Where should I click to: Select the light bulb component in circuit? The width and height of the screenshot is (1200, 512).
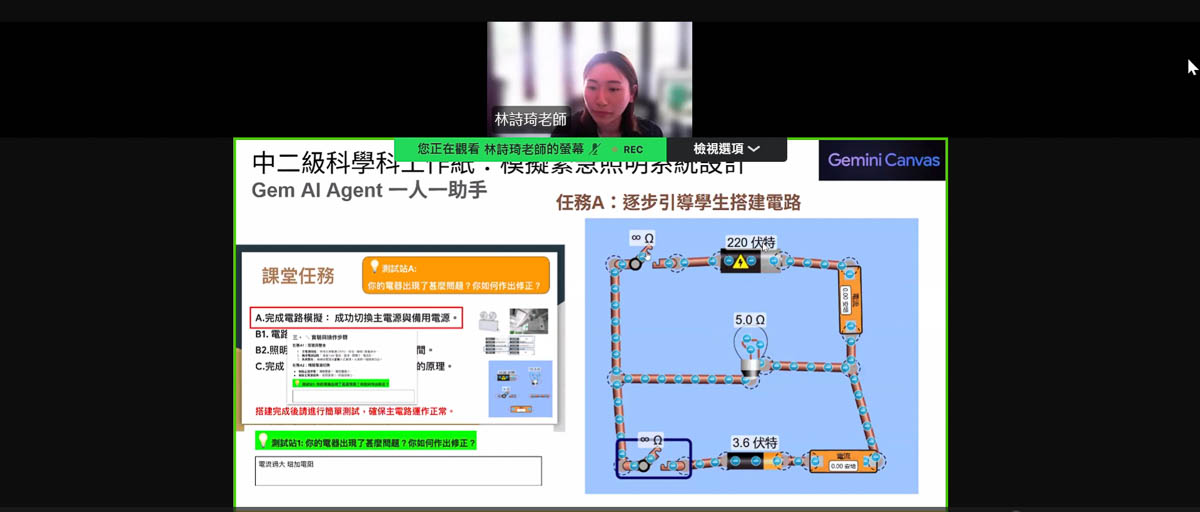click(750, 354)
